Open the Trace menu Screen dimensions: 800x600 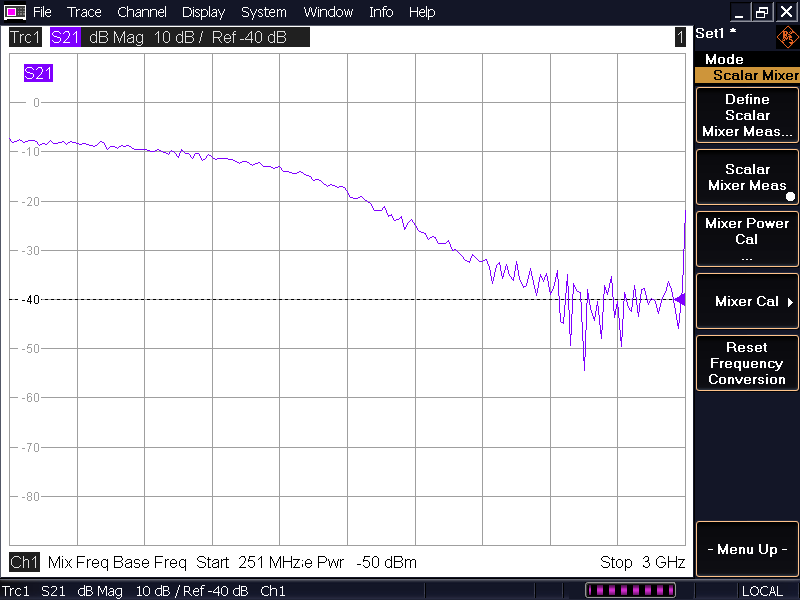point(84,12)
